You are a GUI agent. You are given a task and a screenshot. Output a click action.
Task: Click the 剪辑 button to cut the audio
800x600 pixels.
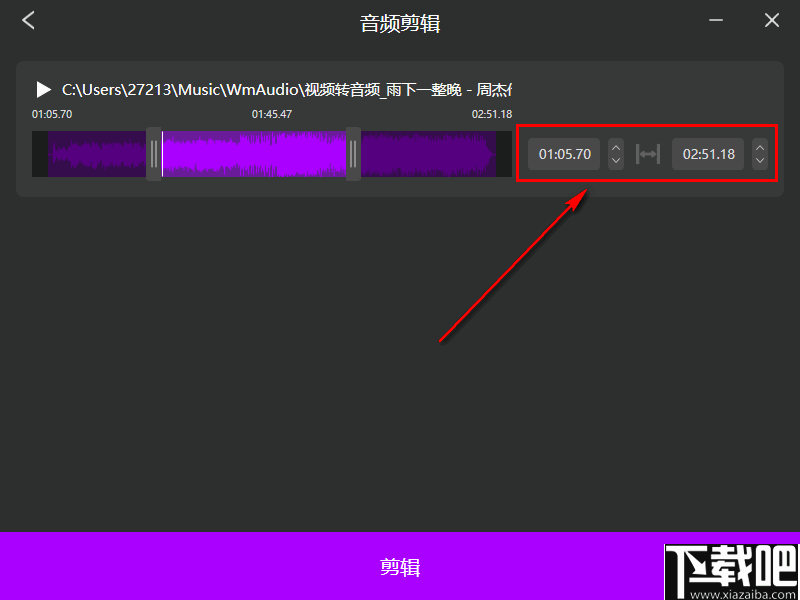[x=400, y=565]
